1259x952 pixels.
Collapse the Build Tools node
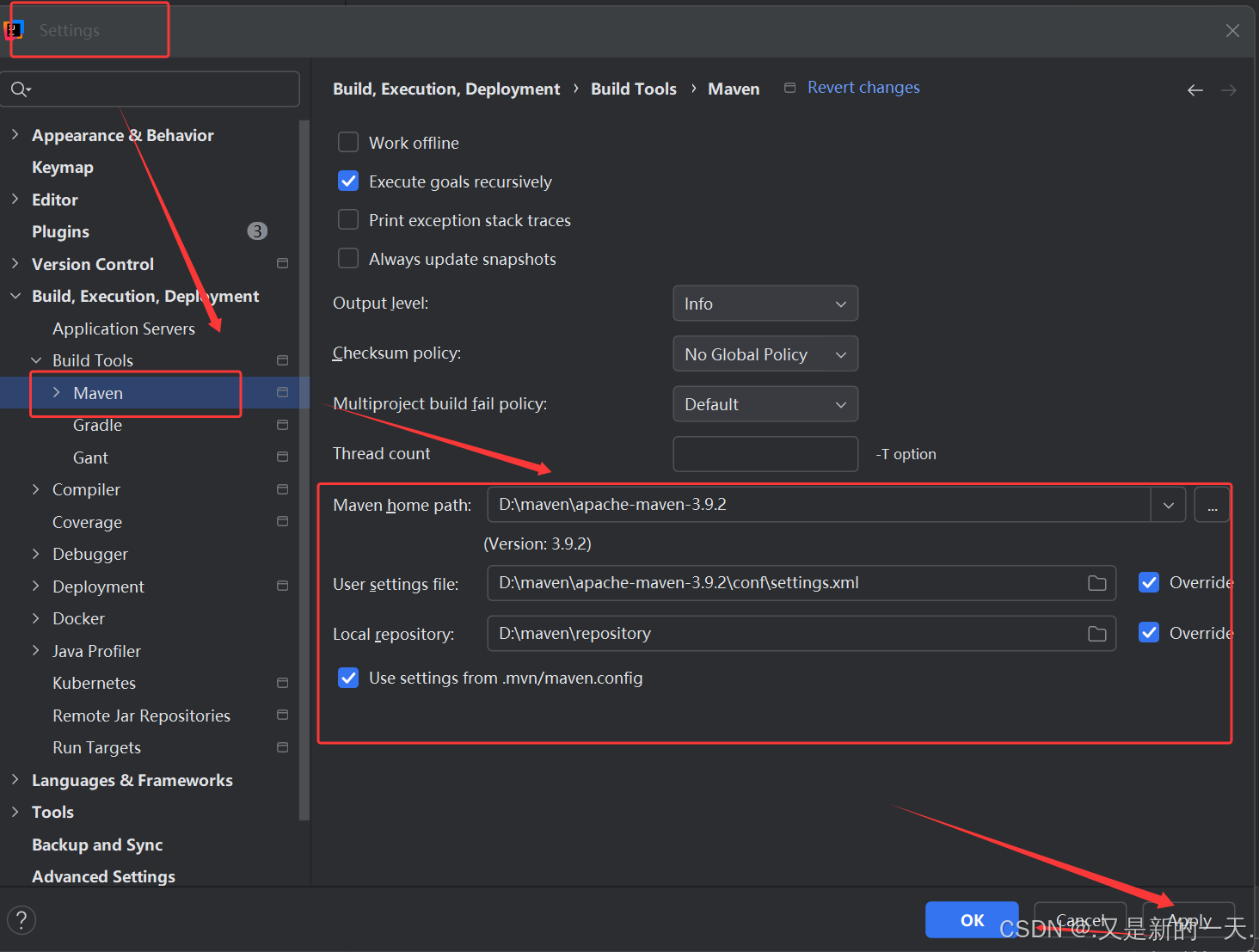tap(36, 360)
